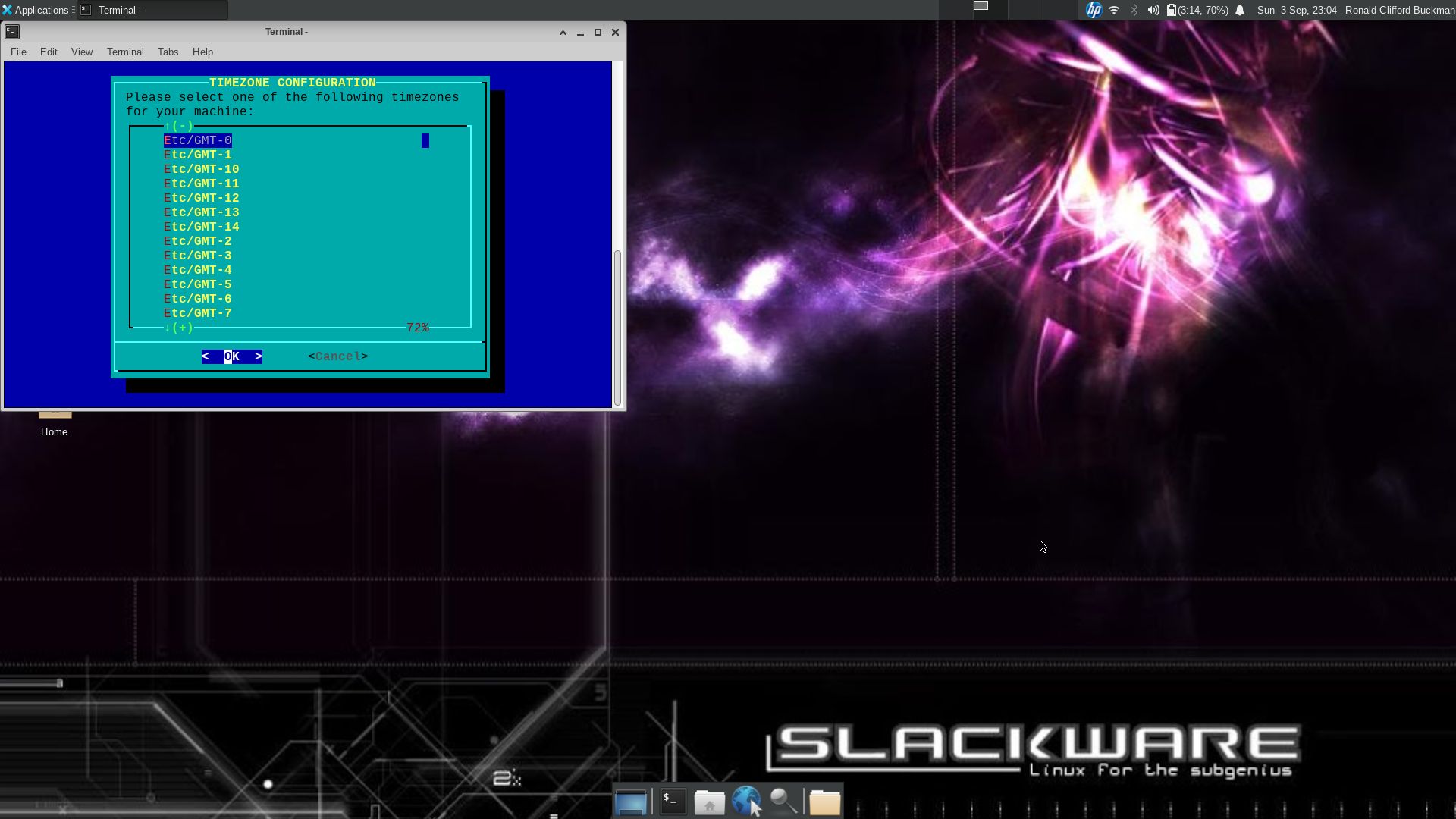Select timezone Etc/GMT-11

[x=202, y=184]
